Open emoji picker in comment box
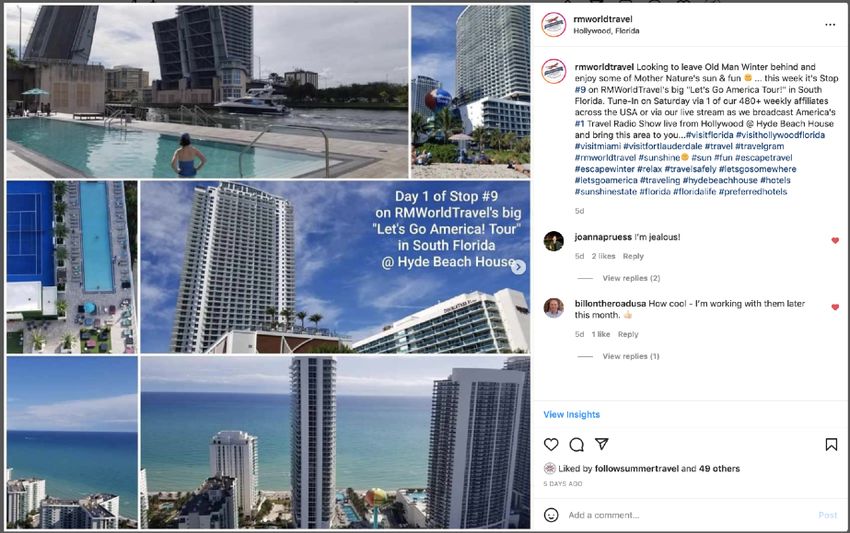Viewport: 850px width, 533px height. [551, 515]
